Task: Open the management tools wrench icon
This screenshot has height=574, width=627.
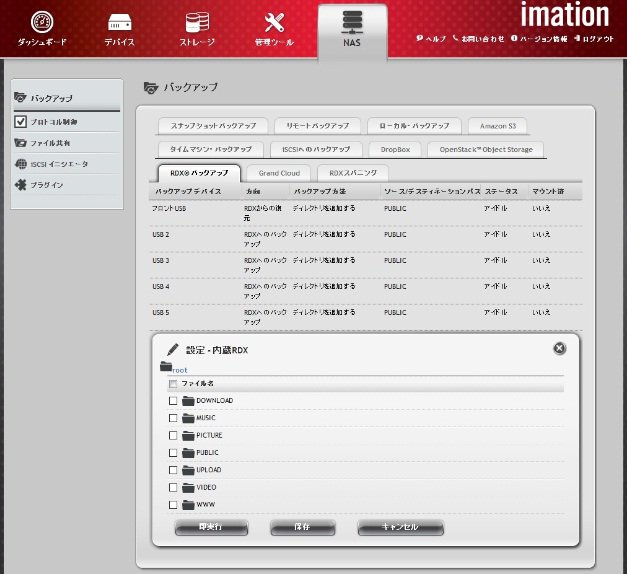Action: pos(274,22)
